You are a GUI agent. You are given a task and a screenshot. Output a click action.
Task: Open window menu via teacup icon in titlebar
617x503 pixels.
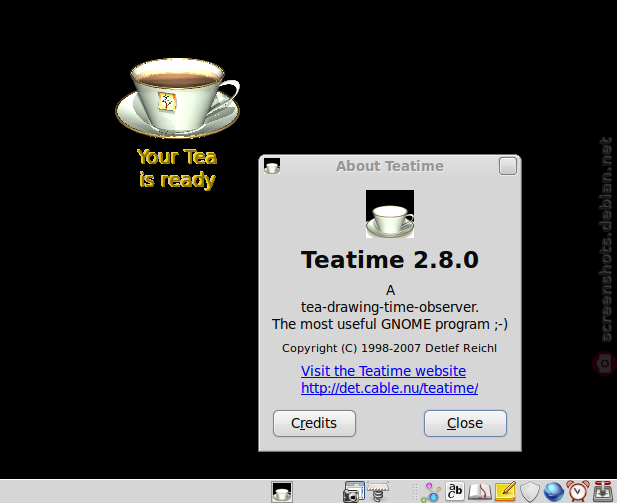pos(272,166)
